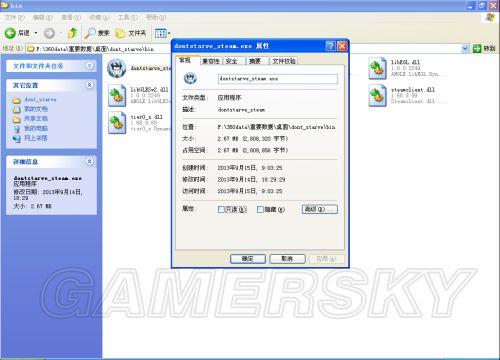Click the green Go arrow button
The height and width of the screenshot is (360, 500).
(477, 49)
